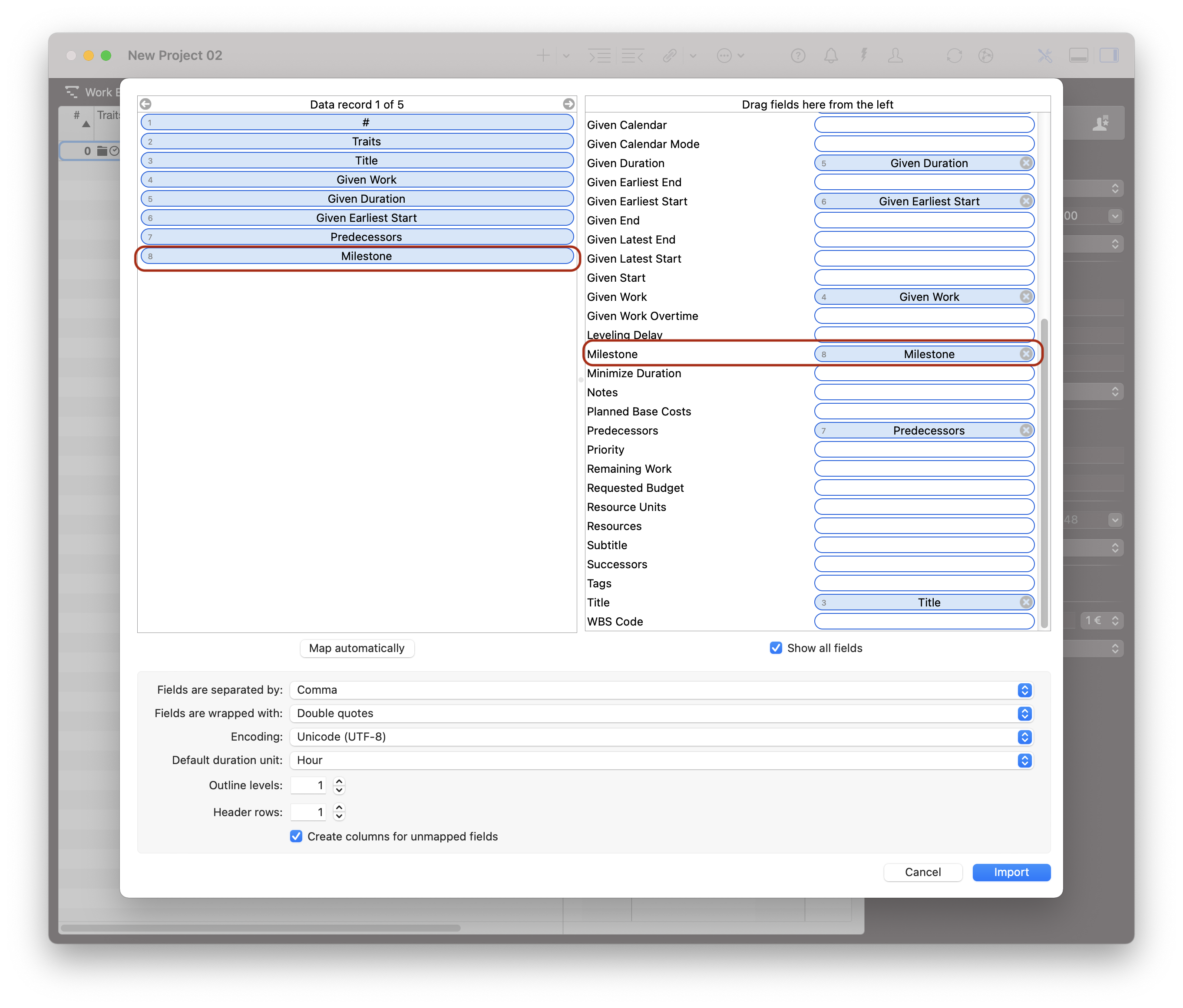1183x1008 pixels.
Task: Remove the Given Work mapping
Action: (1026, 297)
